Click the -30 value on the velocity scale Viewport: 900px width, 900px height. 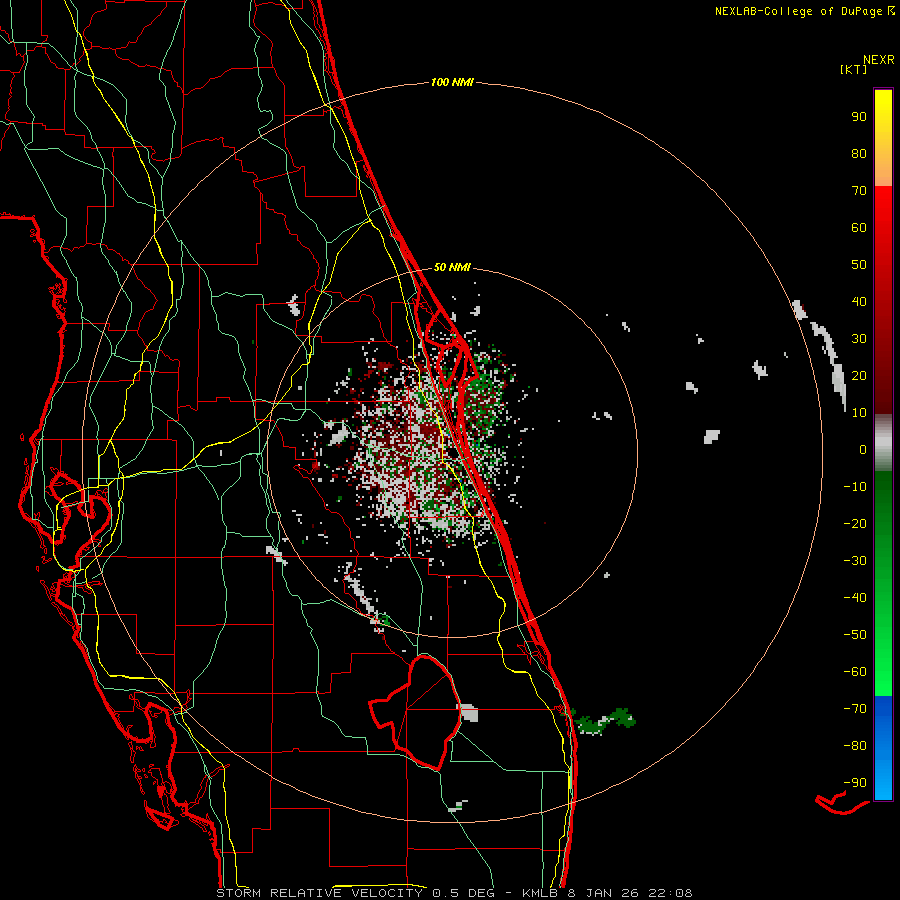point(855,561)
